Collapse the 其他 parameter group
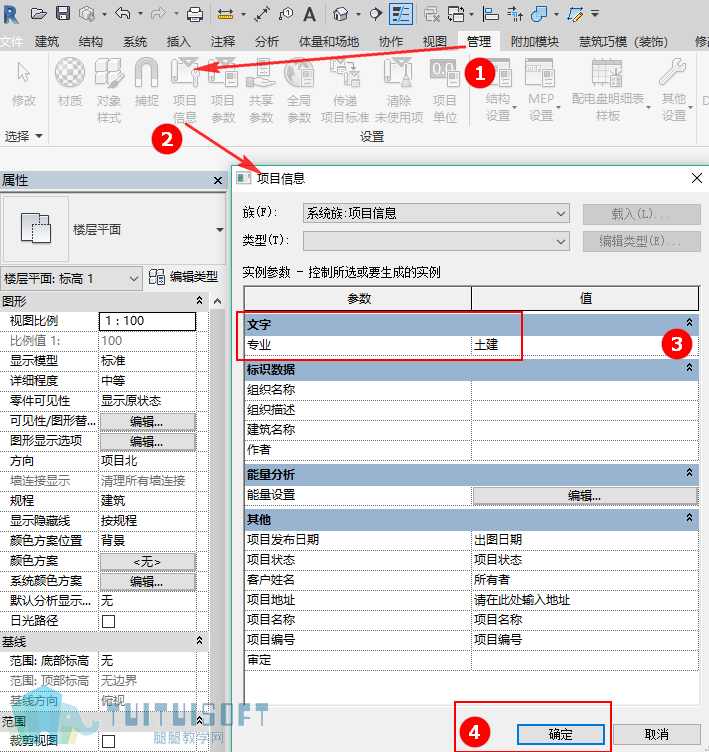709x752 pixels. point(689,517)
